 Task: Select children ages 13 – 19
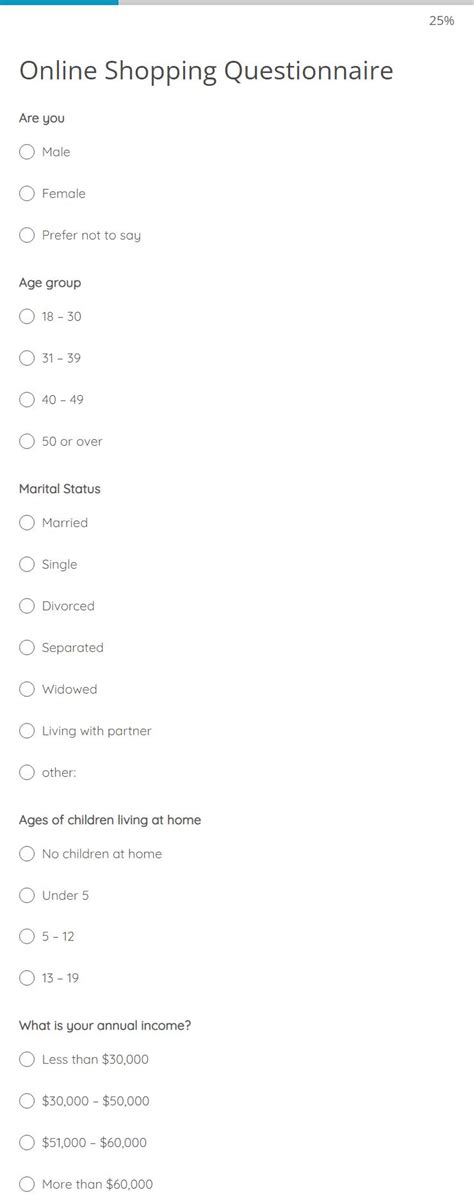pos(27,979)
